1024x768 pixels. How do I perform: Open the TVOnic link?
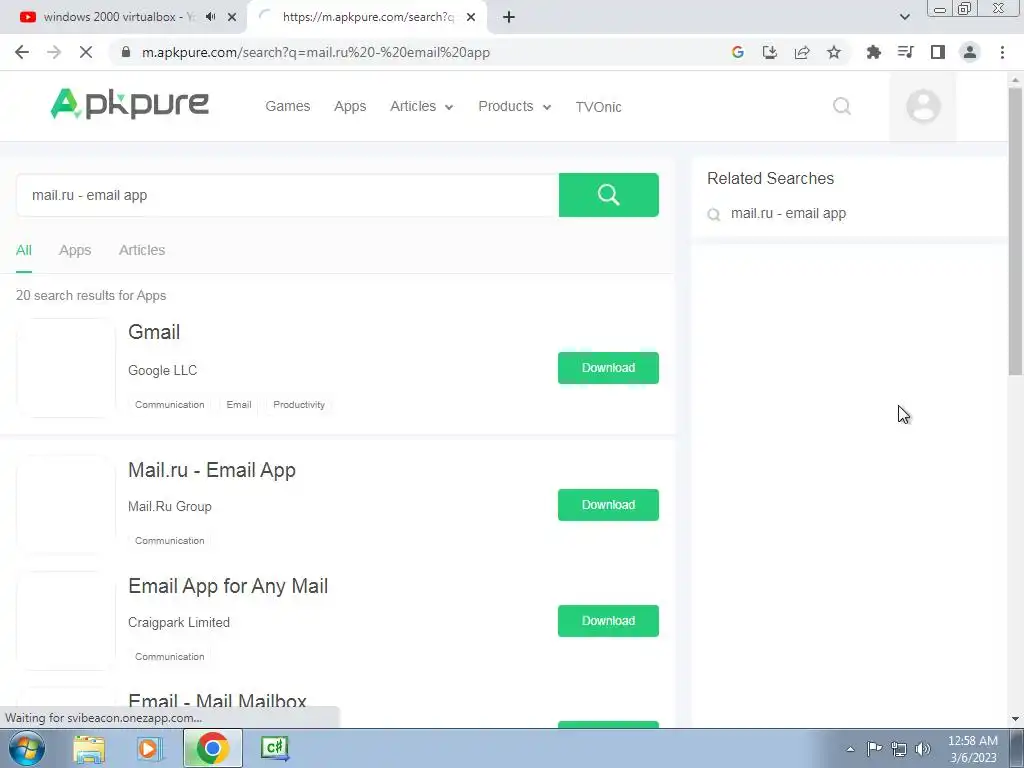598,107
